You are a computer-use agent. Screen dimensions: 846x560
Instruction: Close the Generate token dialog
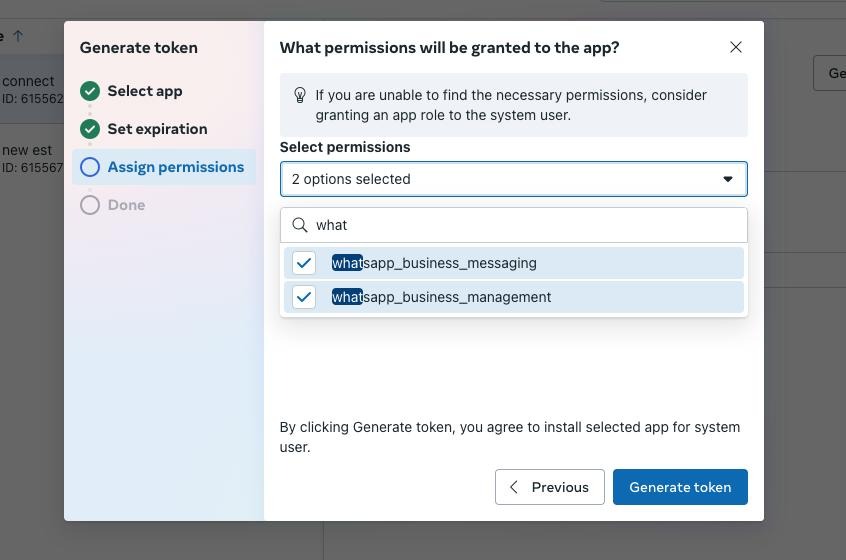[736, 47]
